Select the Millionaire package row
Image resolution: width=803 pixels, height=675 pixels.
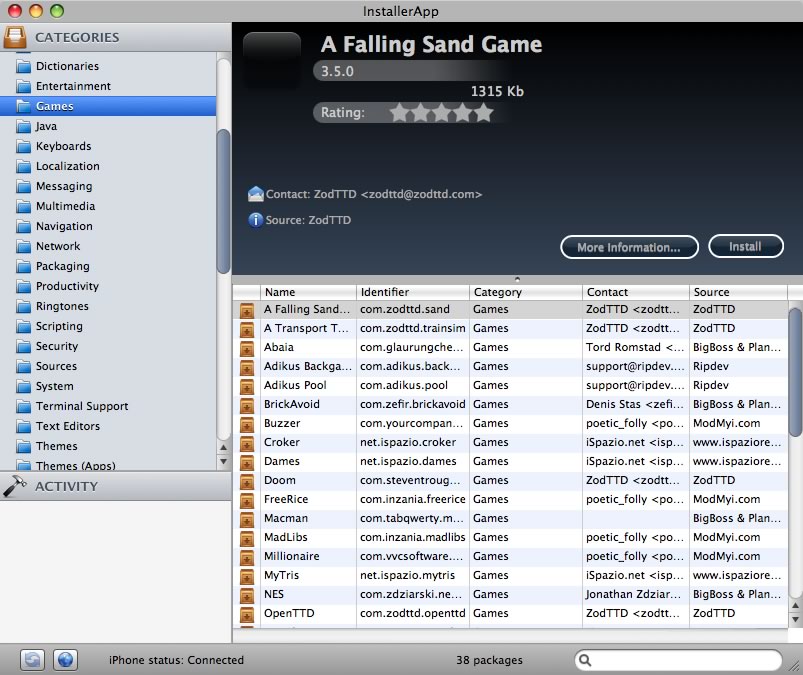(511, 556)
